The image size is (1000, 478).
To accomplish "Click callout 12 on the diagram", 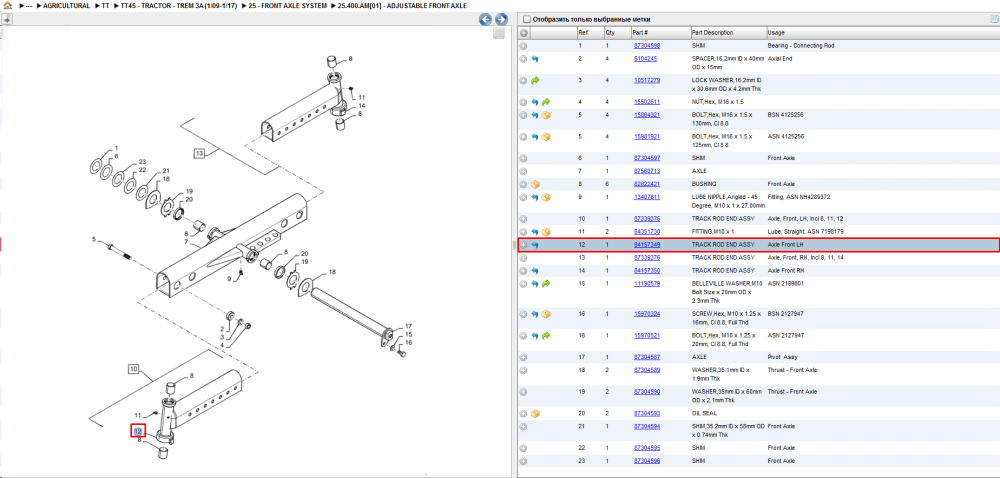I will click(x=138, y=431).
